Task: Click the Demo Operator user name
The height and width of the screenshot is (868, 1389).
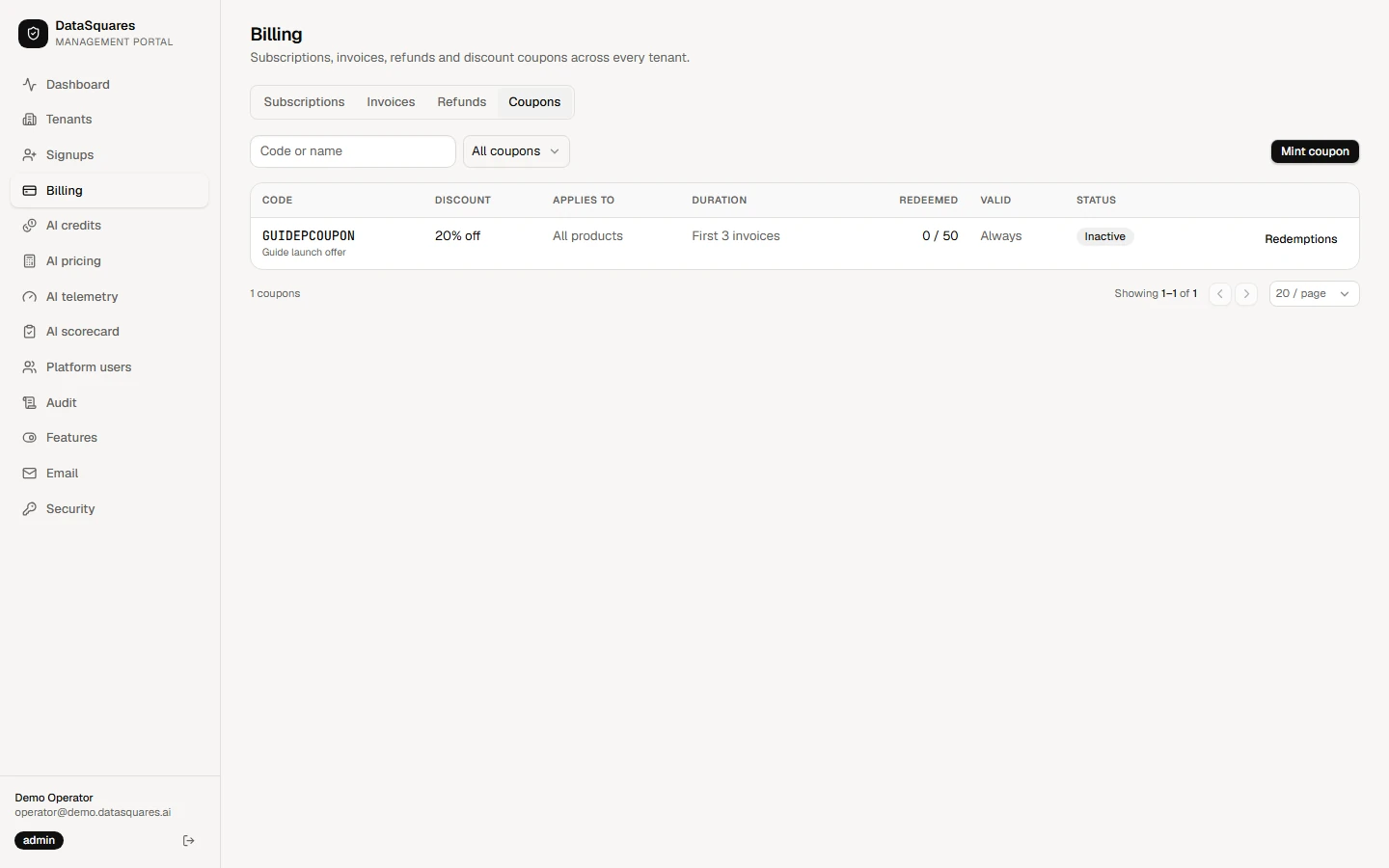Action: (x=54, y=799)
